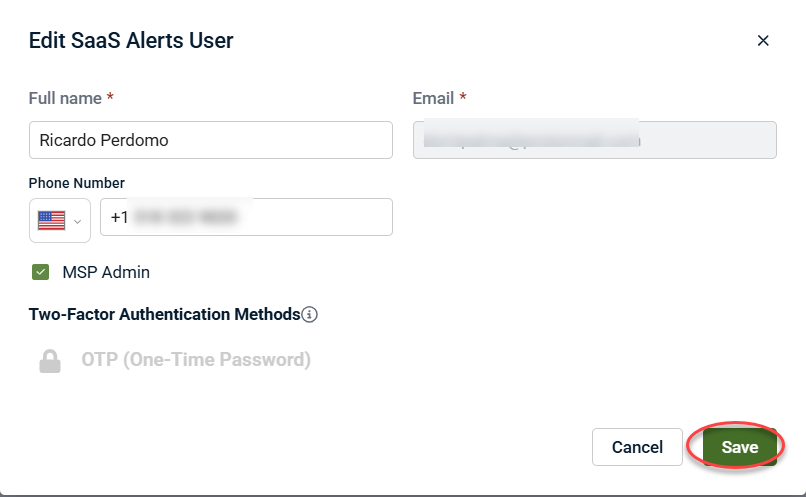The image size is (806, 497).
Task: Click the Two-Factor Authentication Methods heading
Action: [165, 314]
